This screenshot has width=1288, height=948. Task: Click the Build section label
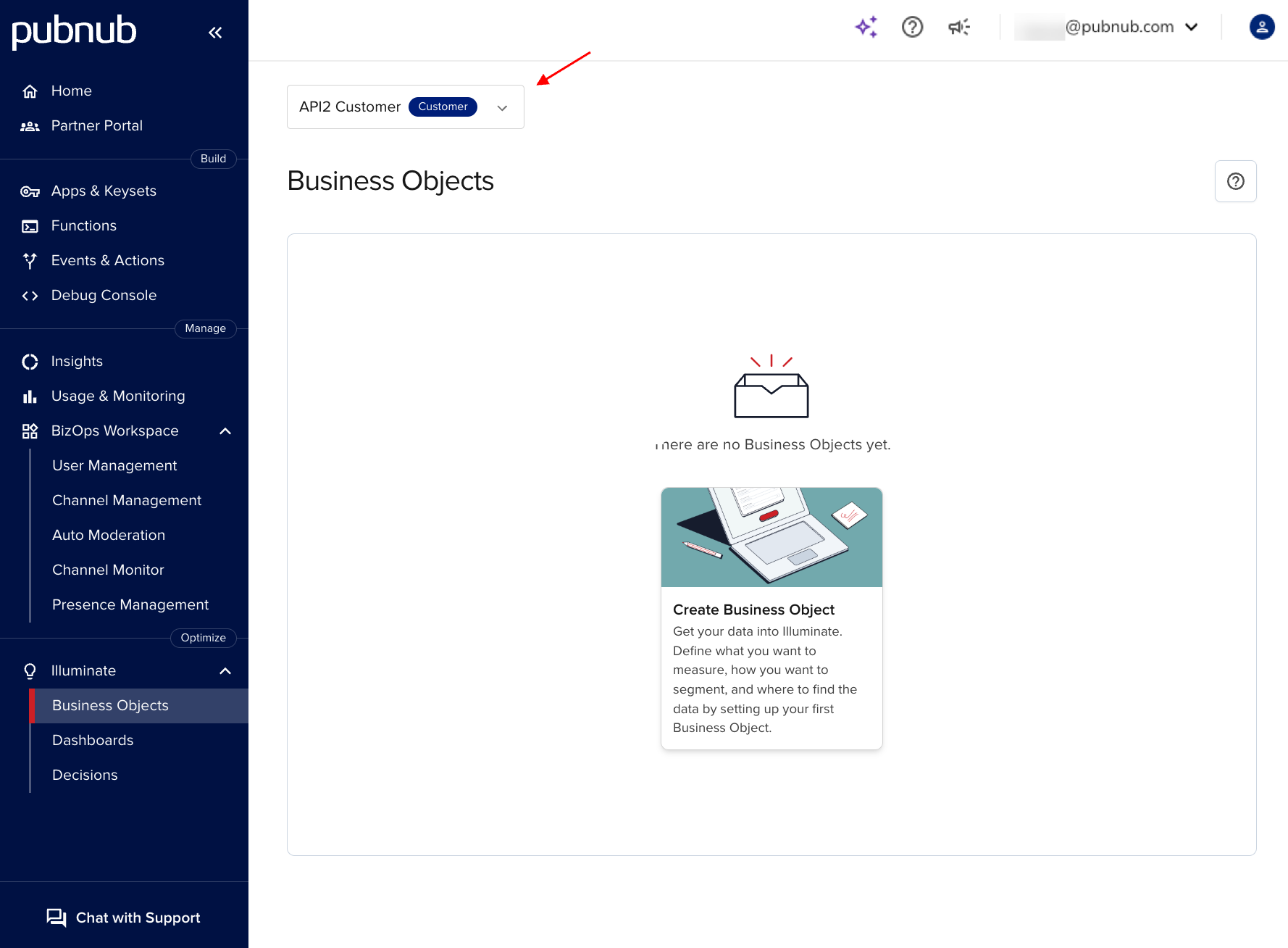(x=213, y=159)
